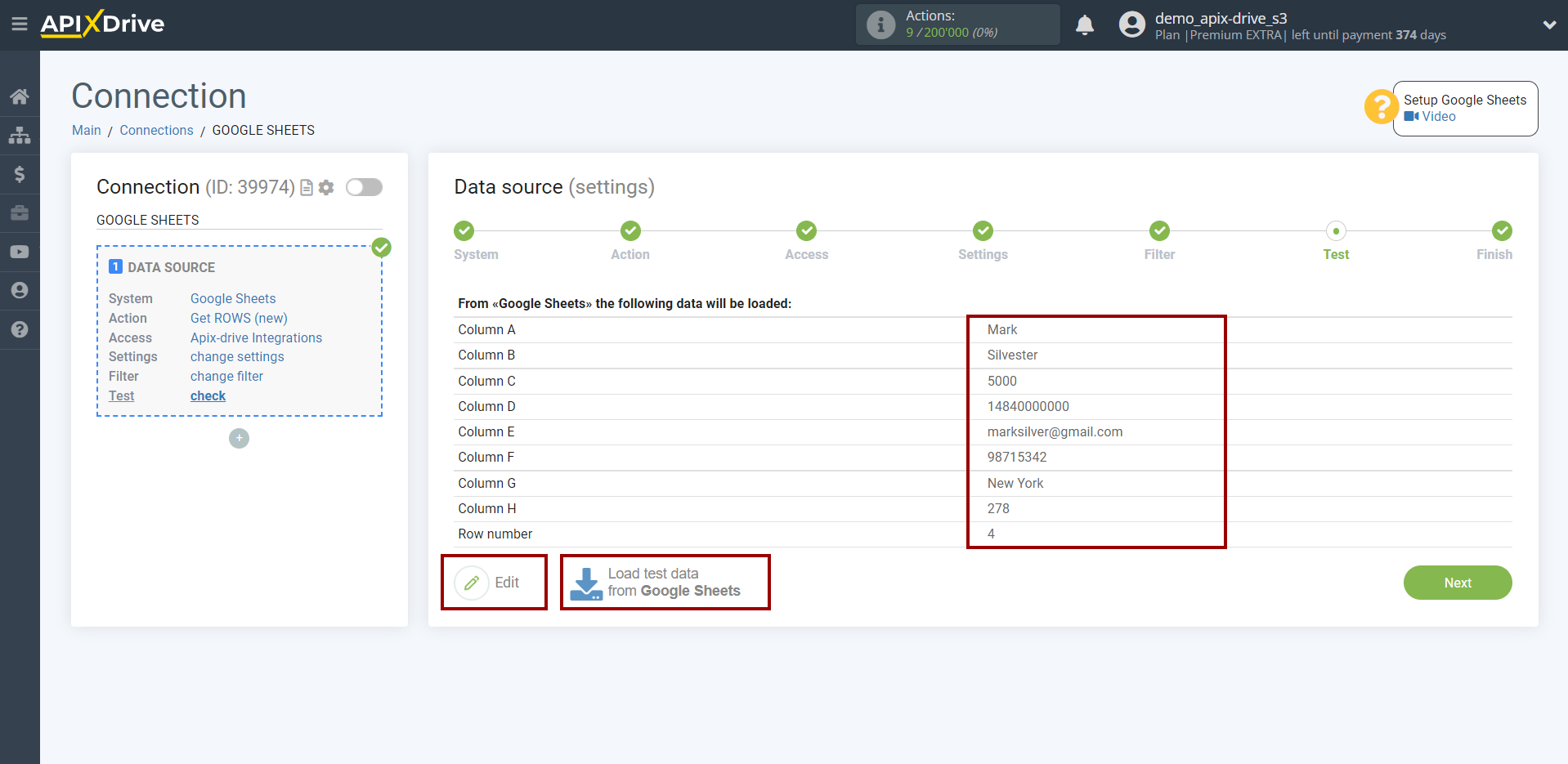Image resolution: width=1568 pixels, height=764 pixels.
Task: Open the Google Sheets system link
Action: pos(233,299)
